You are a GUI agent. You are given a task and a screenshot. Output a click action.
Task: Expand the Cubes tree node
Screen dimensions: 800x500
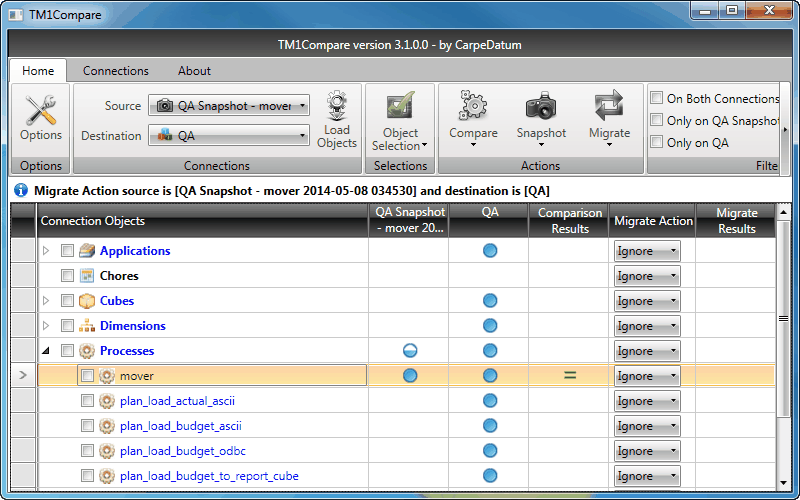click(x=46, y=301)
